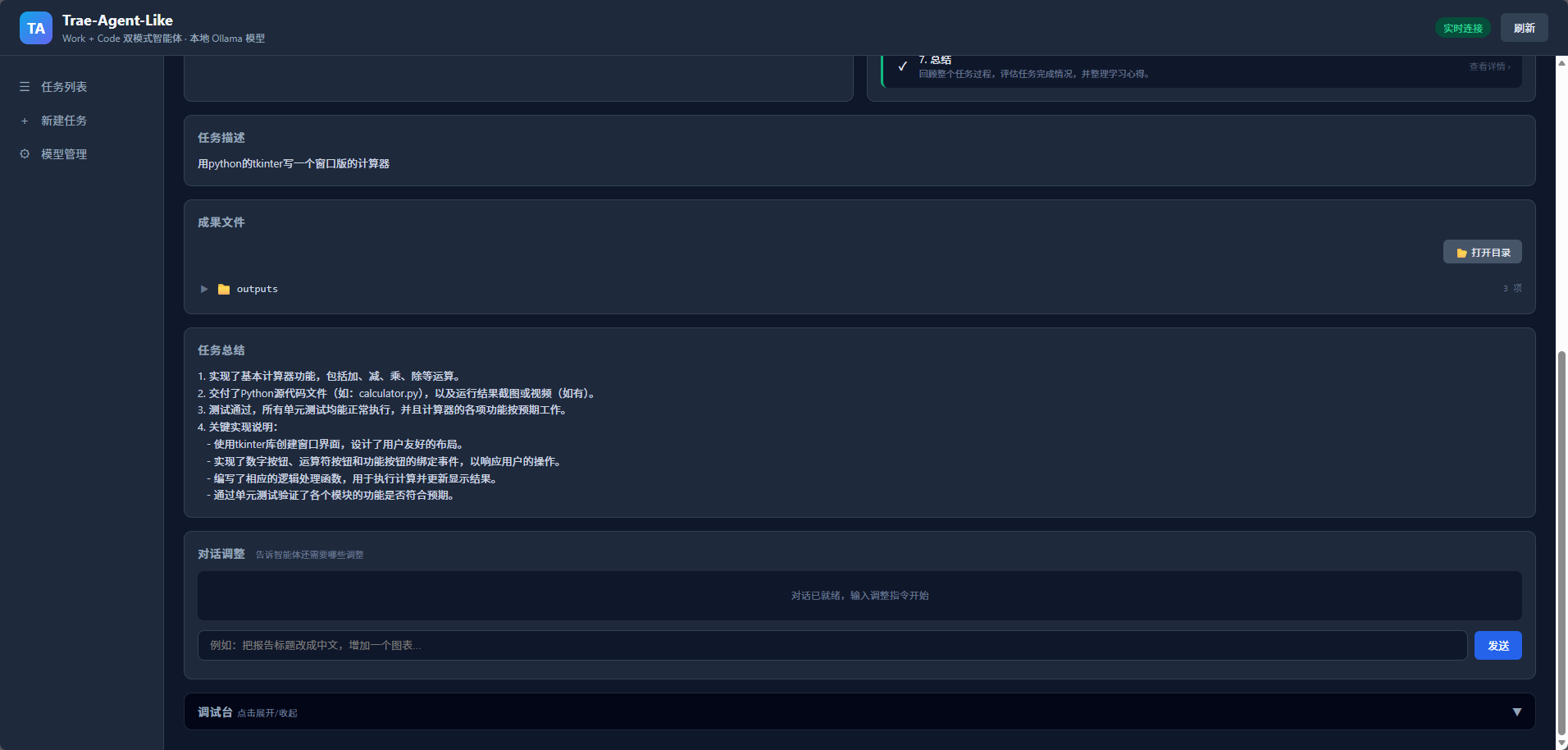Click the 打开目录 button
This screenshot has width=1568, height=750.
coord(1483,252)
